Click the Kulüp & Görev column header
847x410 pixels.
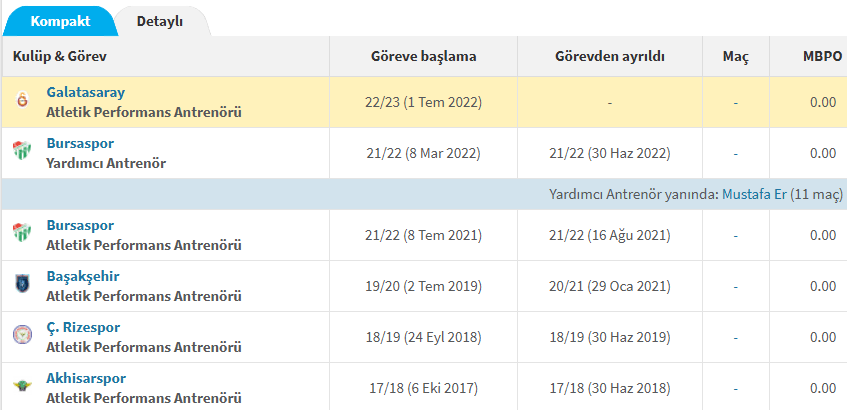click(60, 57)
